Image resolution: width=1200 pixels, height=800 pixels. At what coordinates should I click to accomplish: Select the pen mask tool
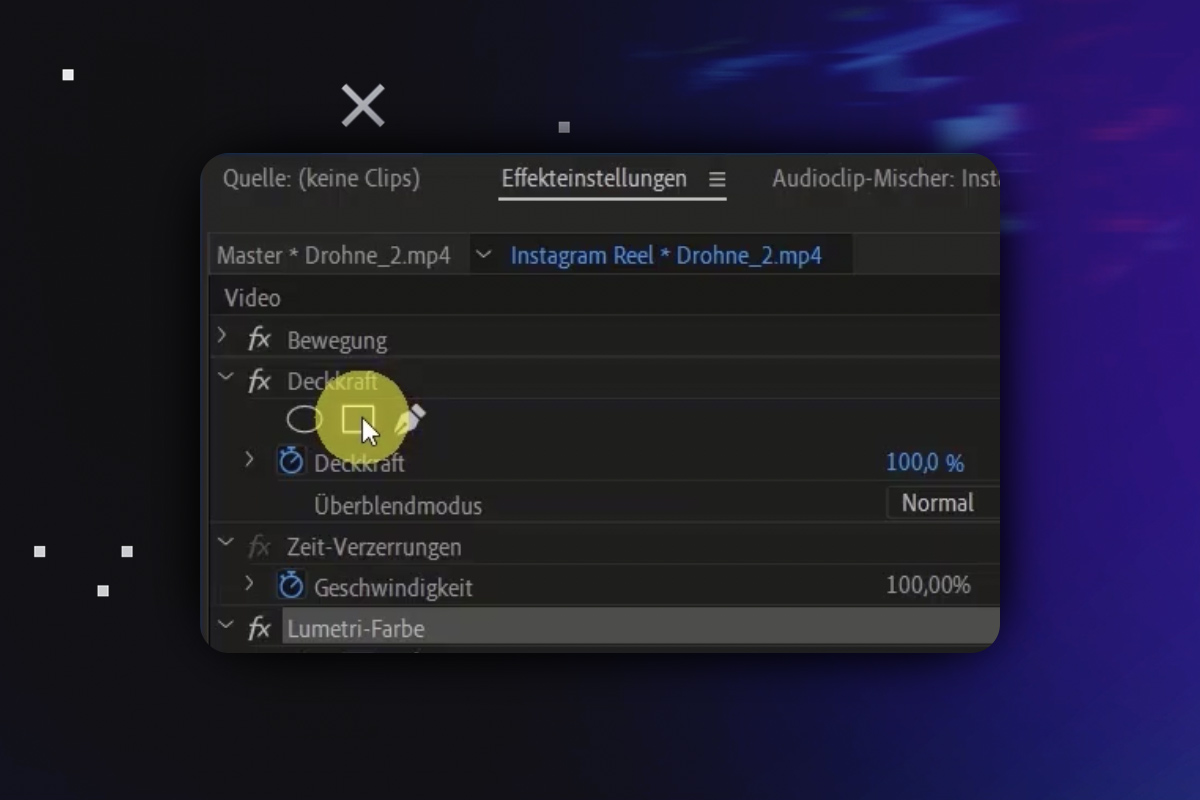[409, 419]
